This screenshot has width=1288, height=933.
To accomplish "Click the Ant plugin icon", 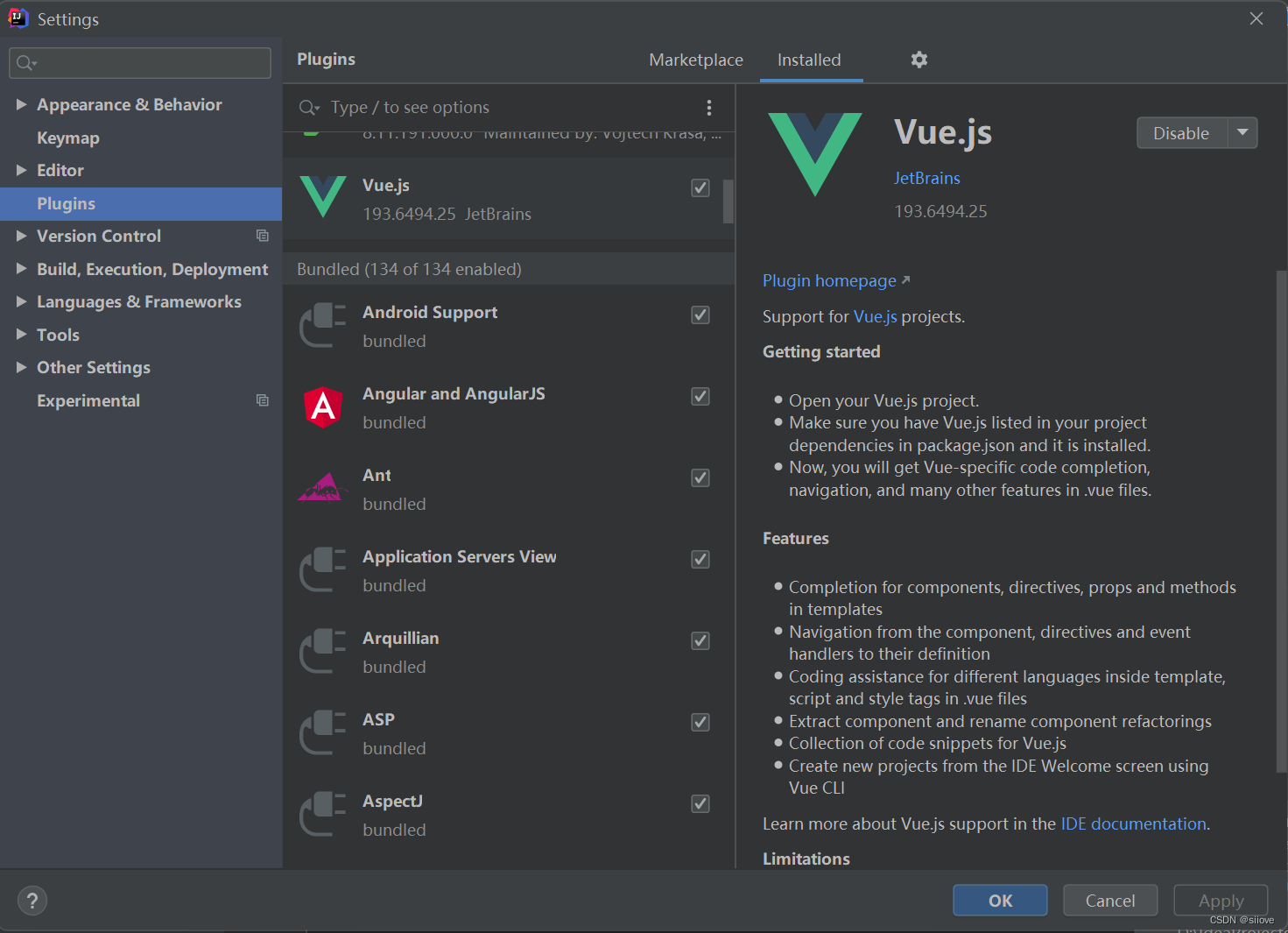I will pyautogui.click(x=322, y=486).
